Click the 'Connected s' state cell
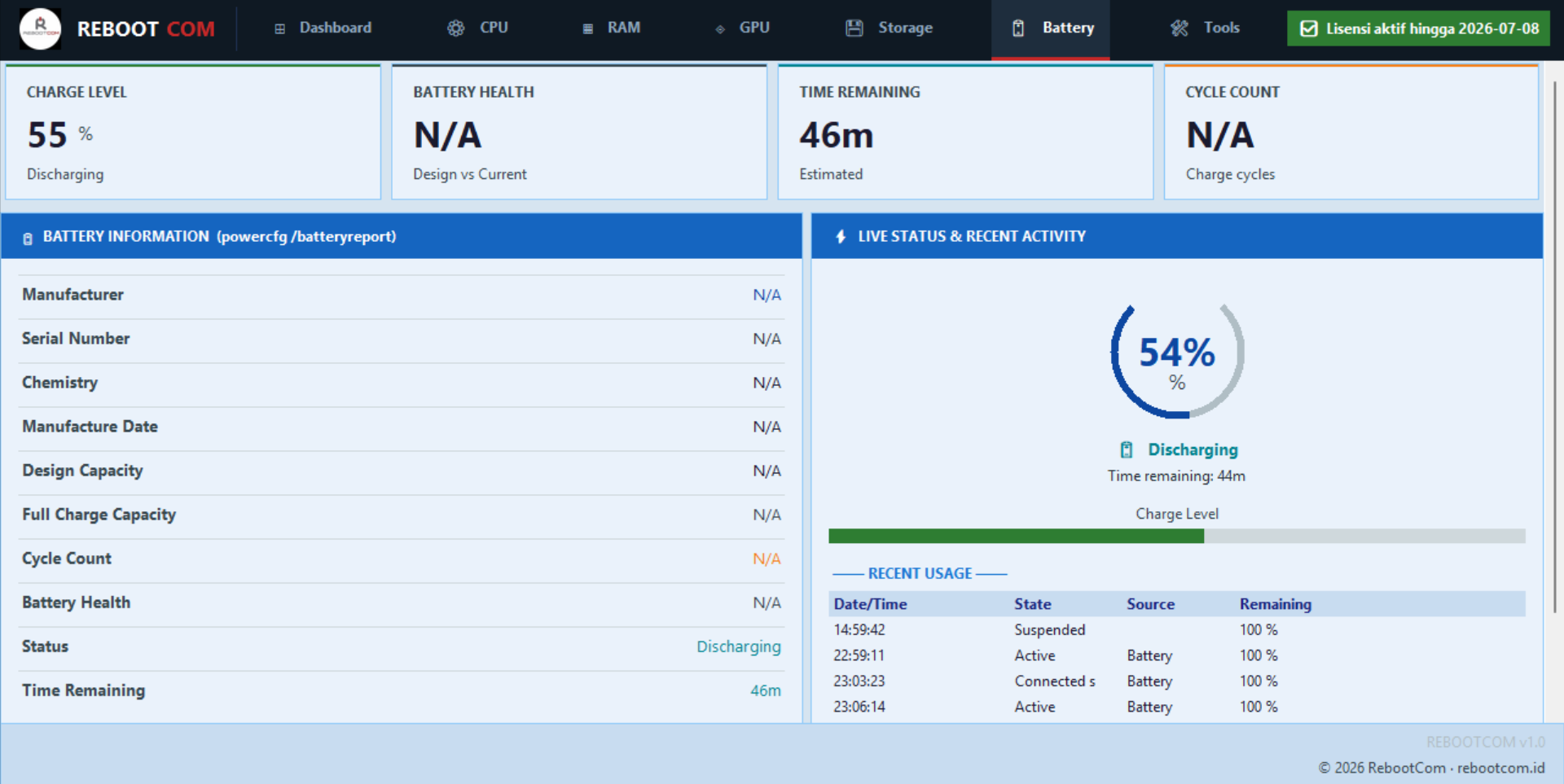The height and width of the screenshot is (784, 1564). click(x=1055, y=681)
